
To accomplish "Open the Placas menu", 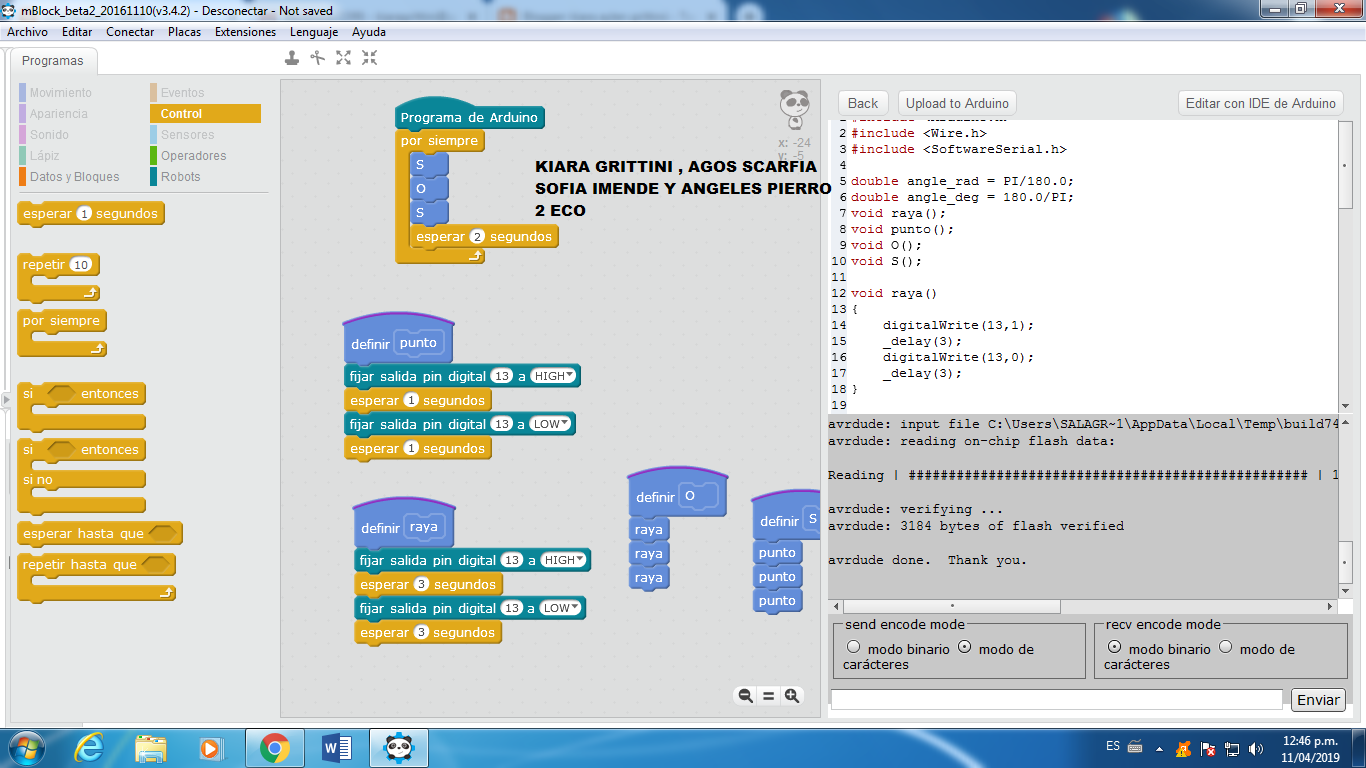I will [184, 32].
